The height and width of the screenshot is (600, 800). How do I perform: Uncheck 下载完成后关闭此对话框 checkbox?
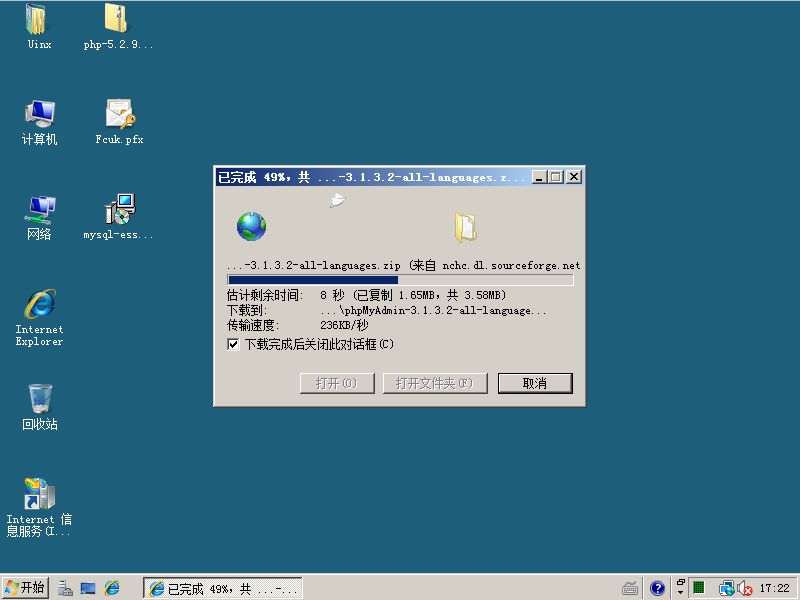pos(233,344)
